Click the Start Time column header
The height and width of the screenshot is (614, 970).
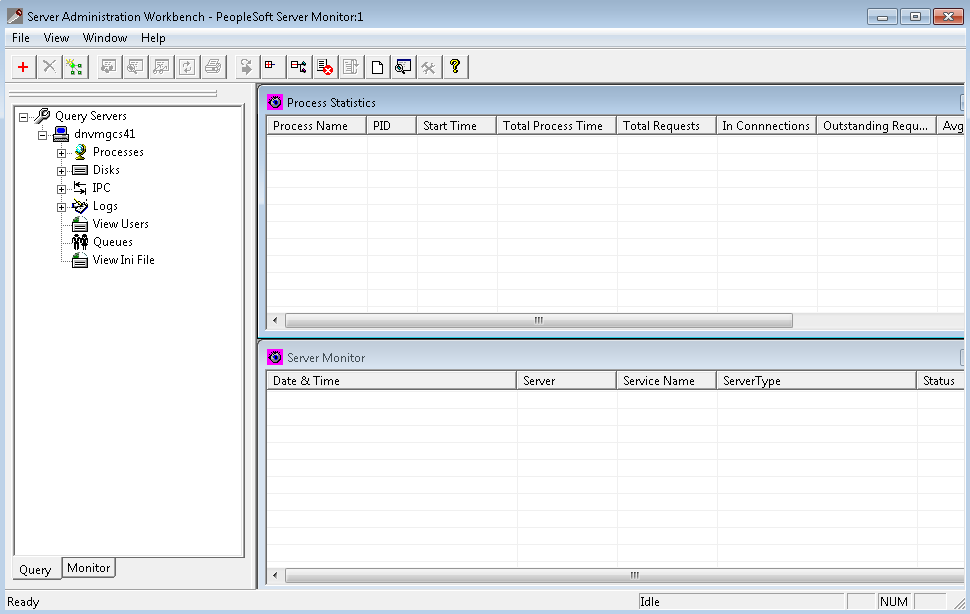pyautogui.click(x=456, y=126)
